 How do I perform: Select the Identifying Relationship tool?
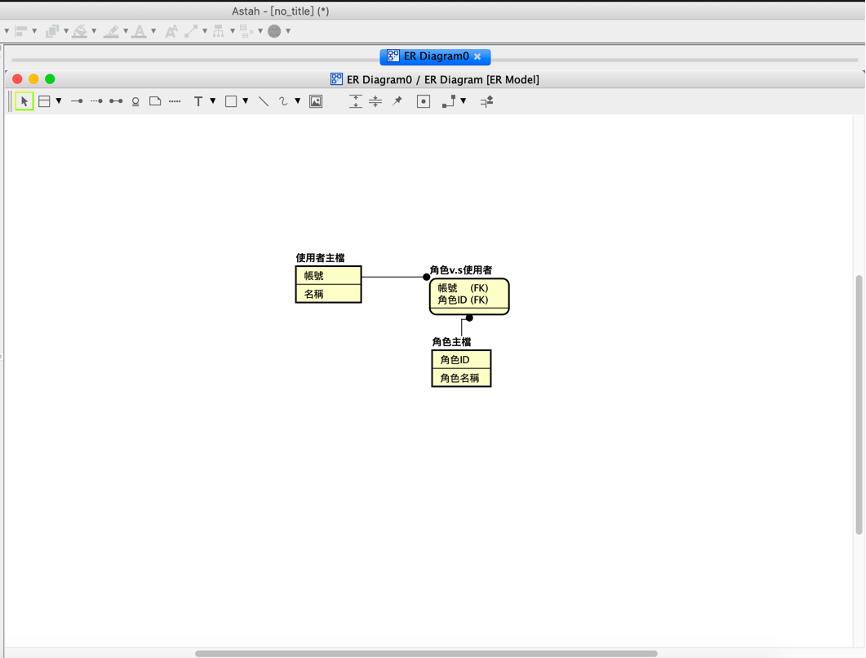pyautogui.click(x=77, y=101)
